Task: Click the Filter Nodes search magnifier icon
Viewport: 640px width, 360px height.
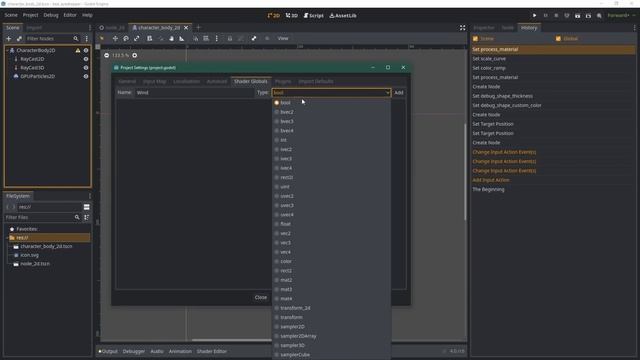Action: coord(76,38)
